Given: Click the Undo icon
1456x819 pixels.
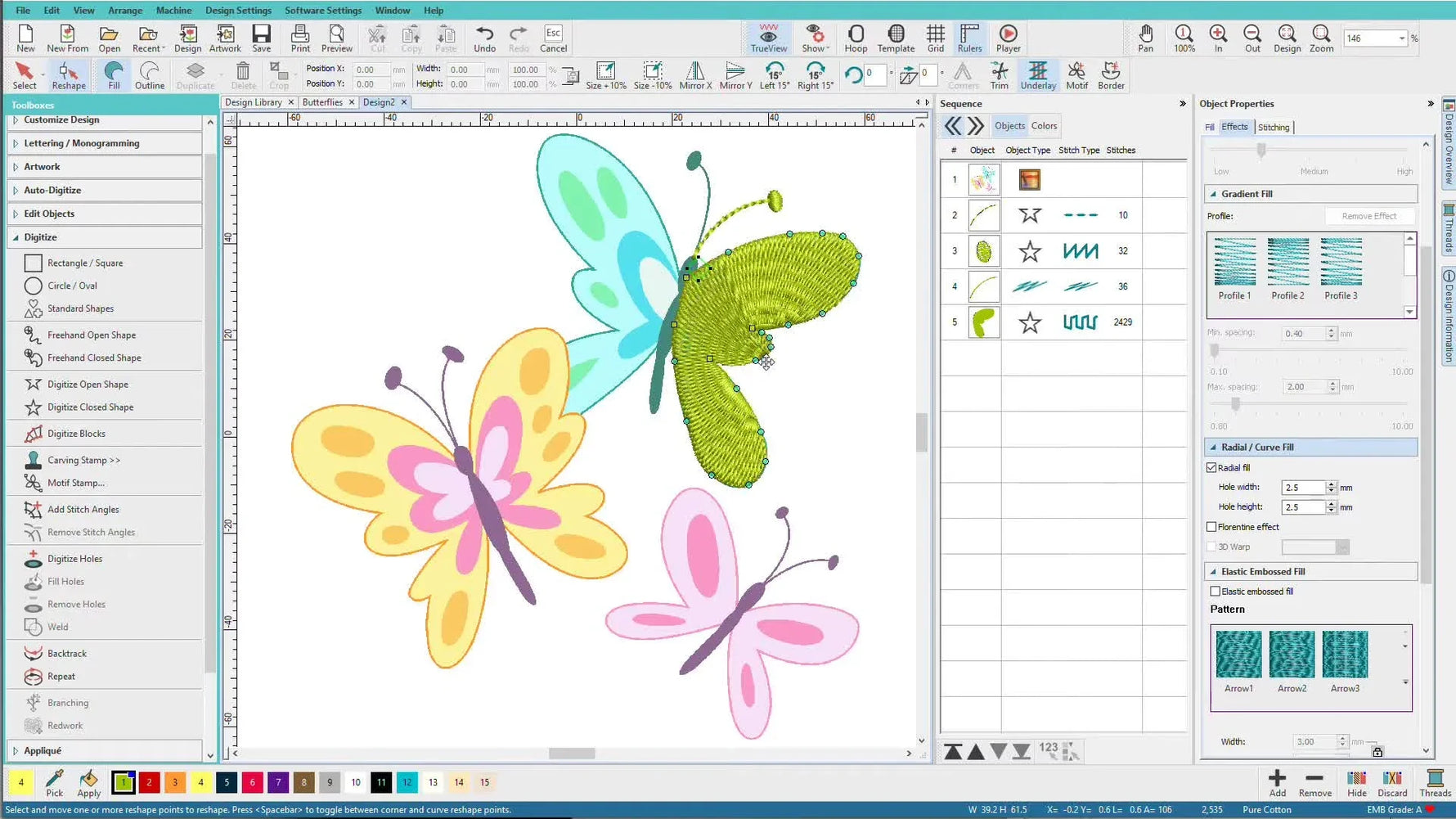Looking at the screenshot, I should [484, 38].
